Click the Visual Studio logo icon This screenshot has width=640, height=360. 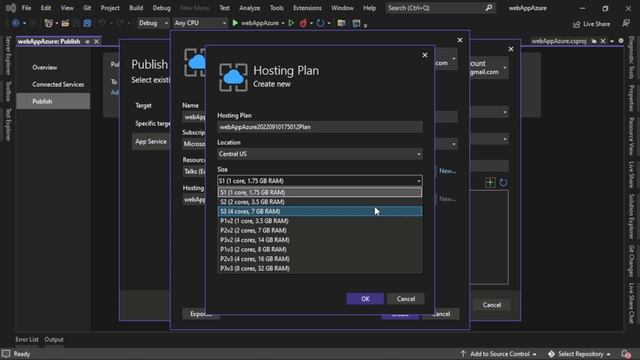point(11,8)
